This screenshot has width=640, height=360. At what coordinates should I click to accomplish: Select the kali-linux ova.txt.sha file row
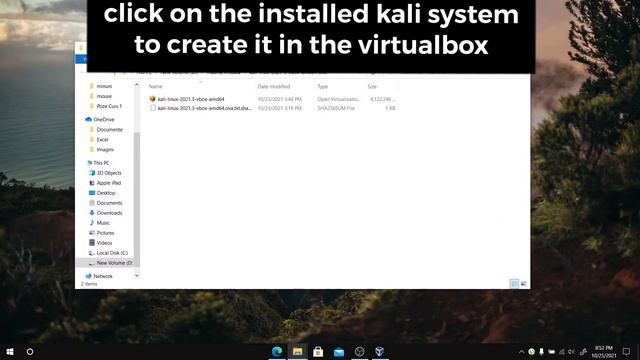pyautogui.click(x=272, y=108)
